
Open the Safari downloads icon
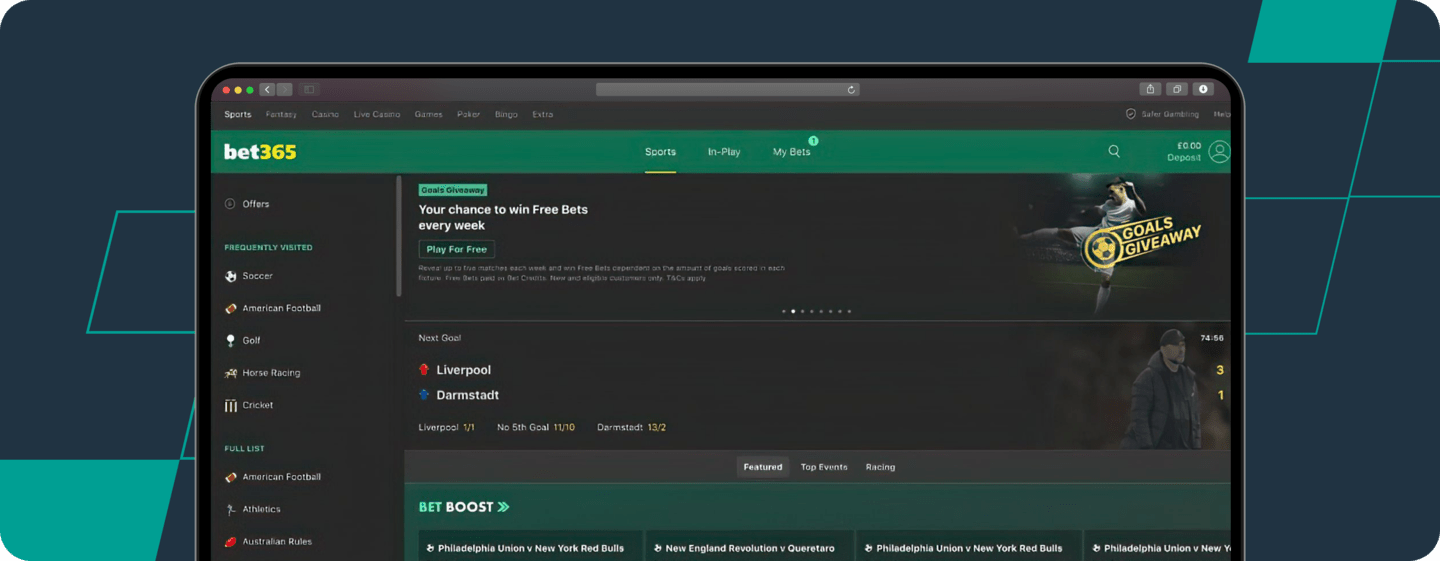(x=1203, y=90)
